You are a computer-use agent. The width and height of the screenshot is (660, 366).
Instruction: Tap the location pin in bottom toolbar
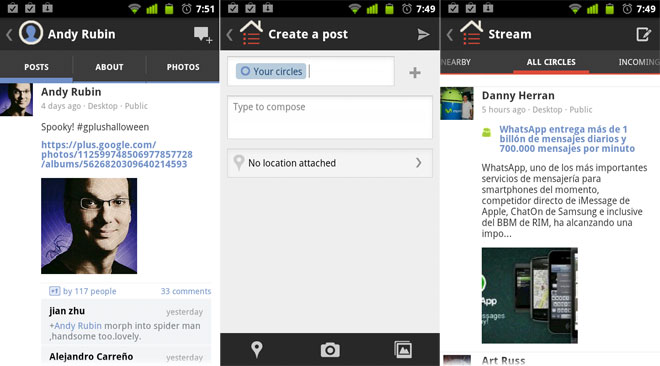(x=257, y=349)
